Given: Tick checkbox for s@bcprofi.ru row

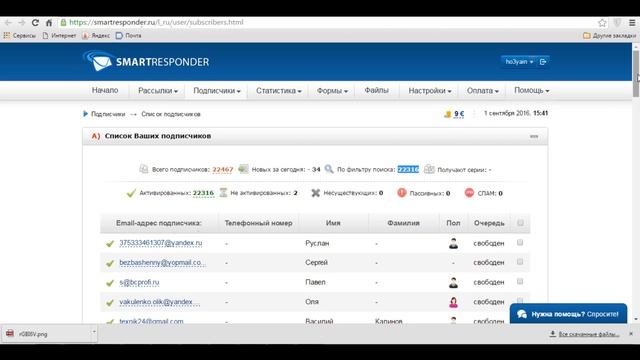Looking at the screenshot, I should [520, 282].
